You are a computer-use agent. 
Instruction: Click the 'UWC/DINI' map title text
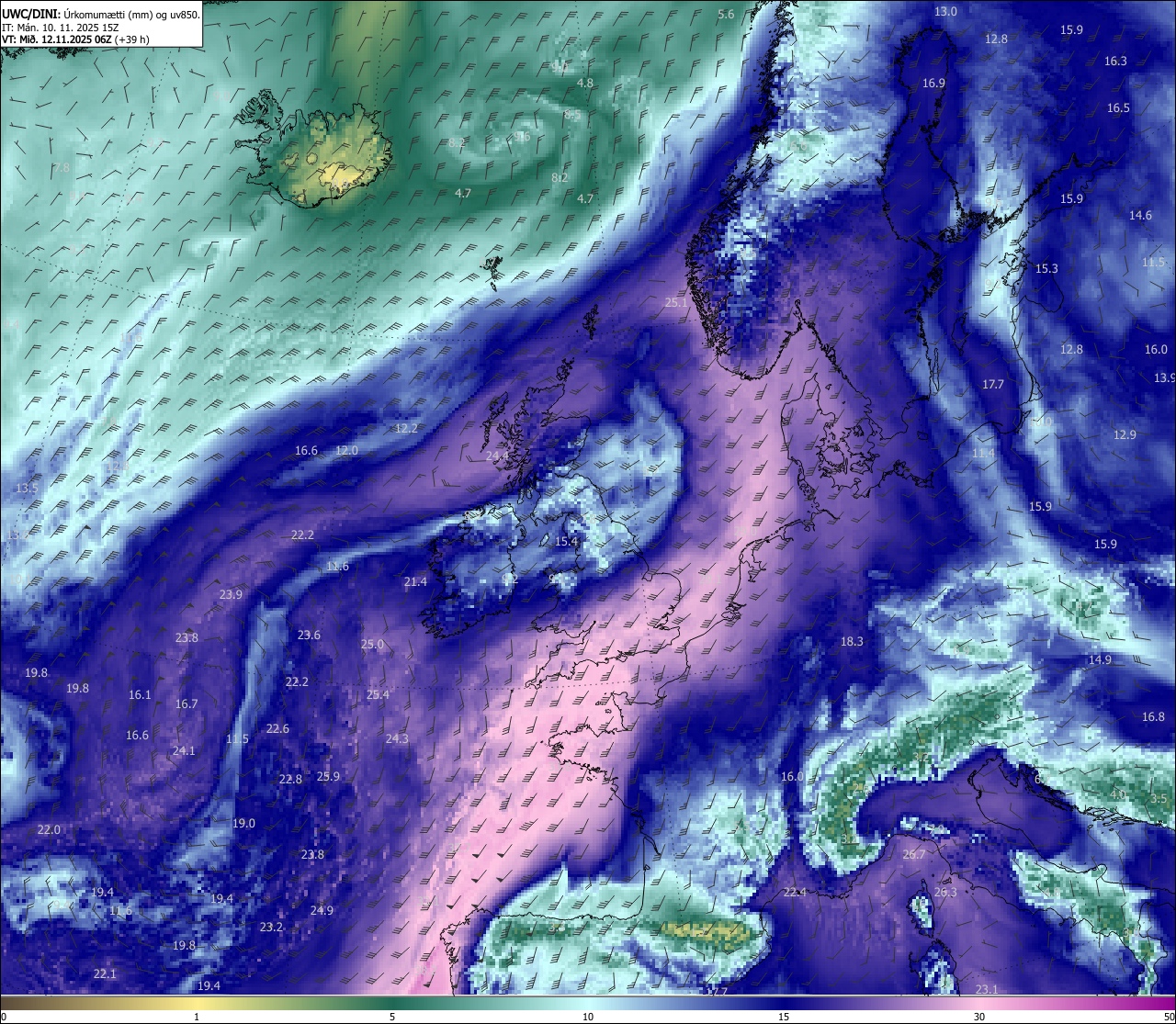(30, 14)
